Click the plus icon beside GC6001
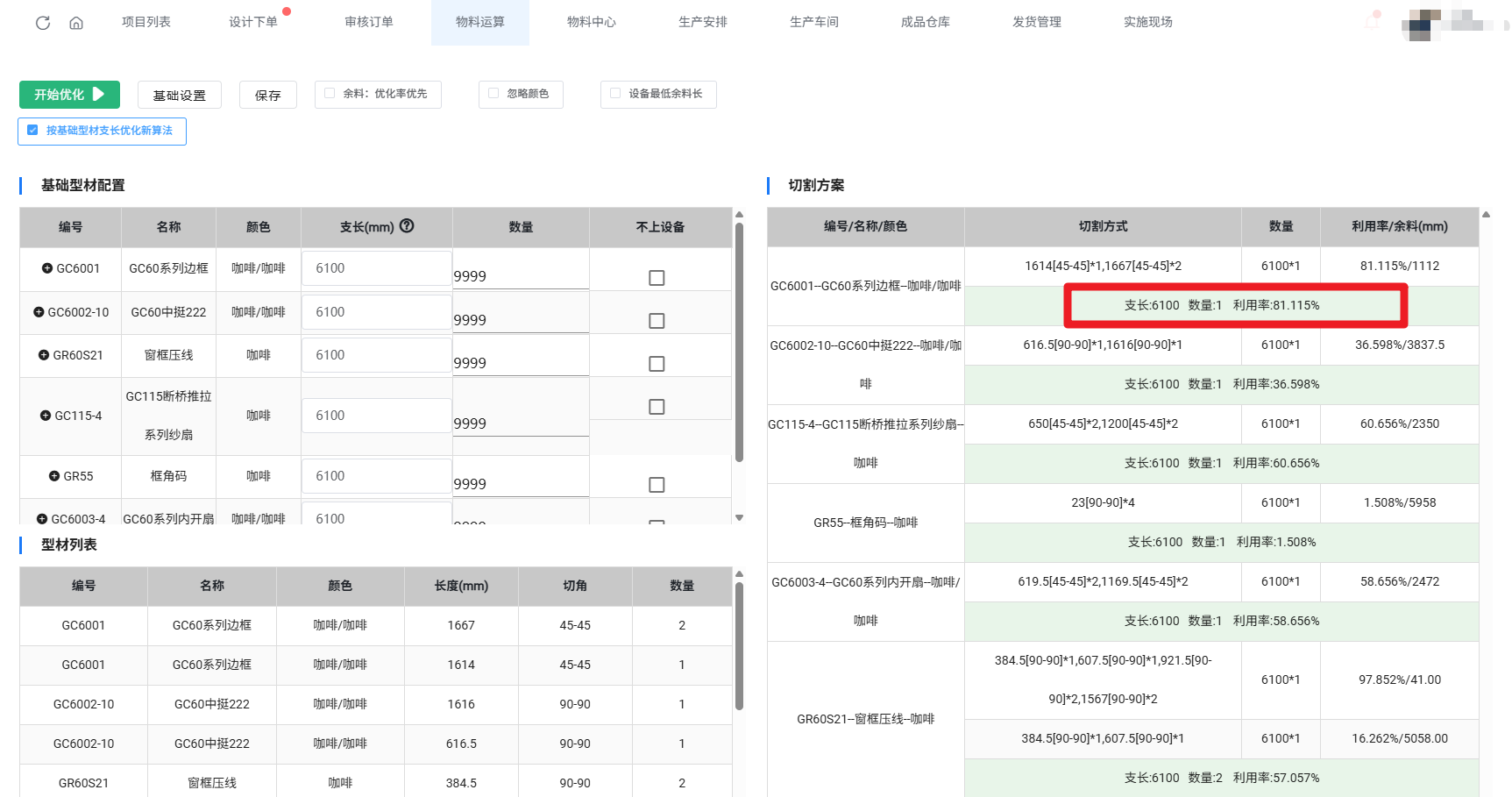 pyautogui.click(x=47, y=268)
